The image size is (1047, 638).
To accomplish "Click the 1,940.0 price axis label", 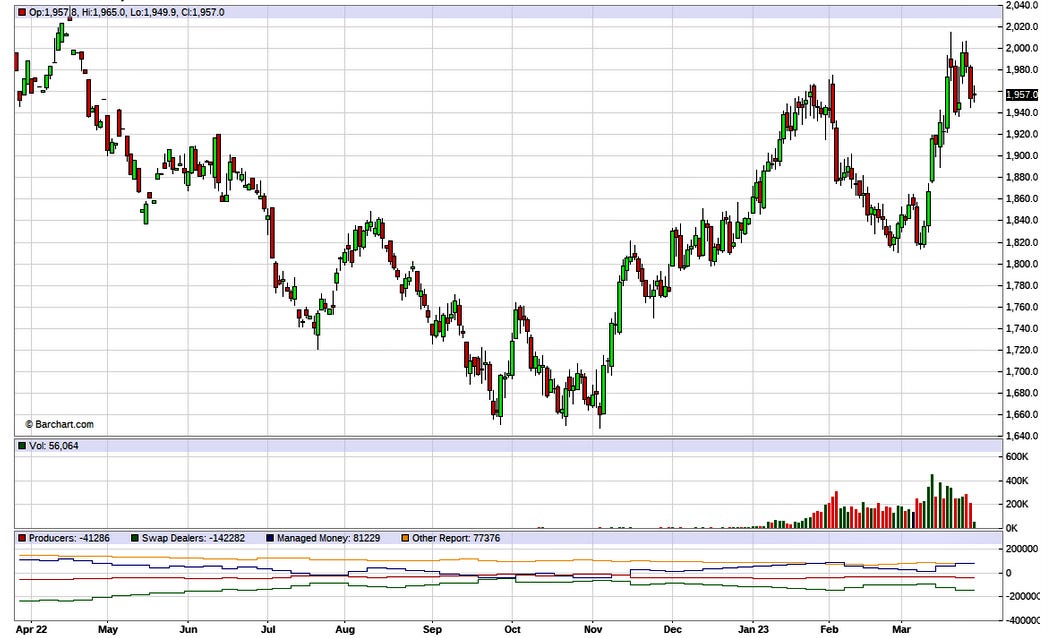I will coord(1022,113).
